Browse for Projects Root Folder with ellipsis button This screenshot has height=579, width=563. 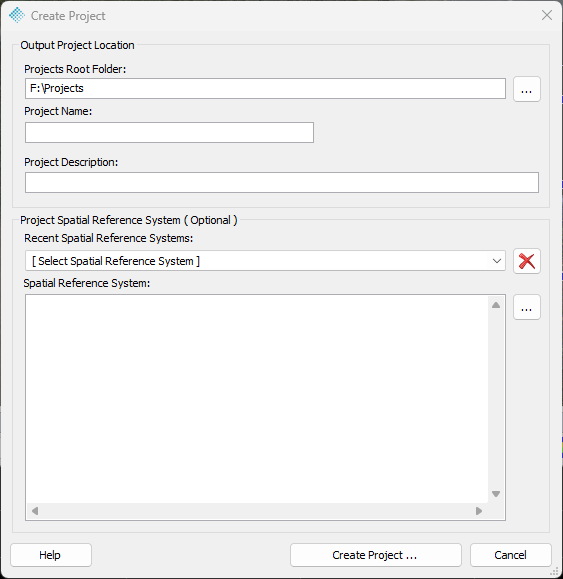click(527, 89)
